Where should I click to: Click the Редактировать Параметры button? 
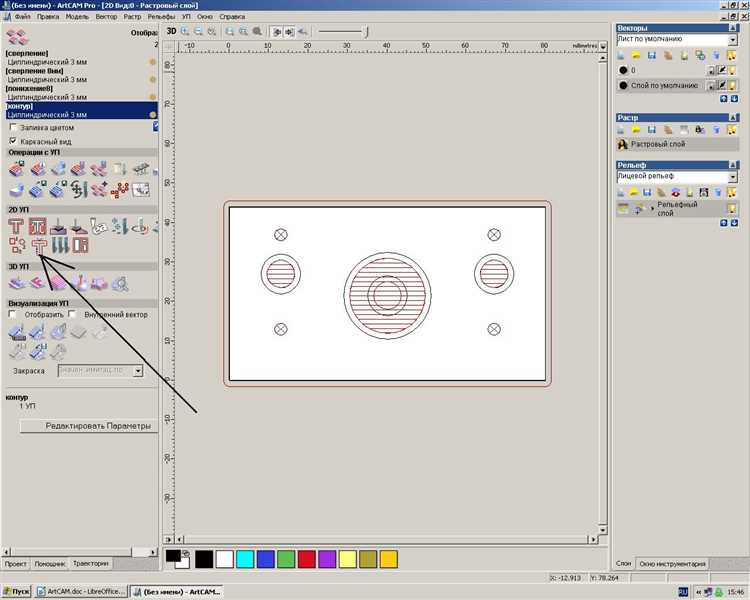click(89, 426)
